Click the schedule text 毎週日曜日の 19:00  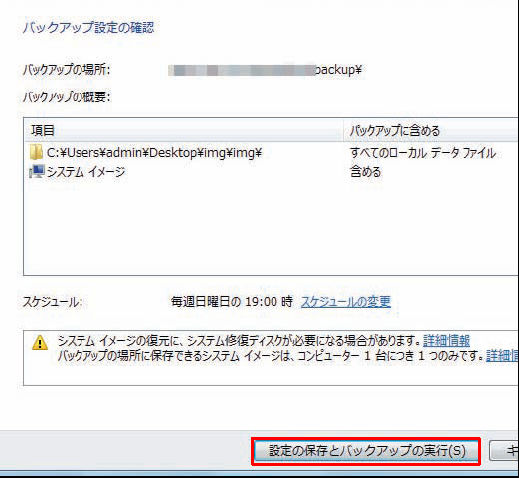(x=232, y=302)
